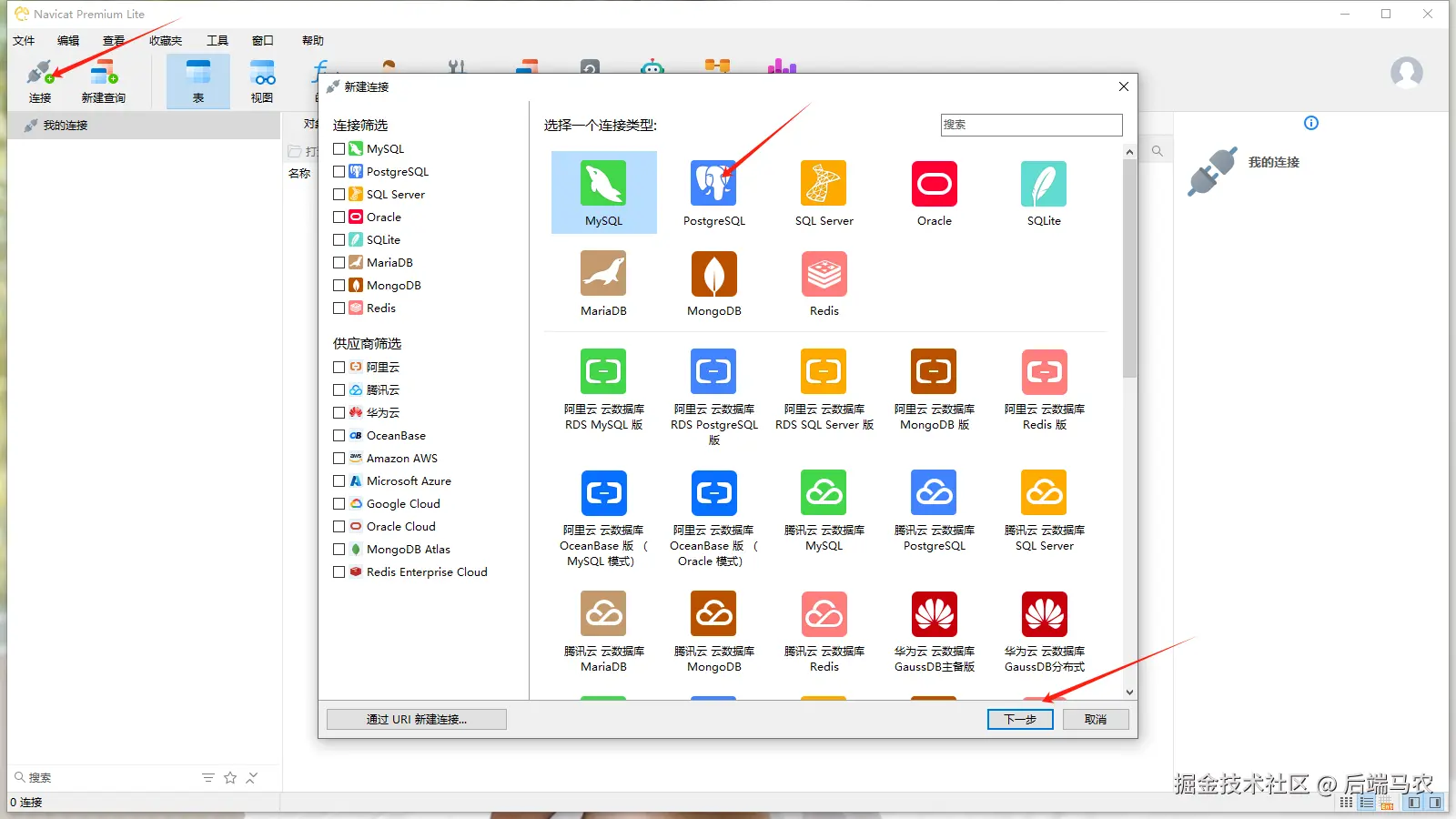The image size is (1456, 819).
Task: Check the Redis filter checkbox
Action: pos(339,308)
